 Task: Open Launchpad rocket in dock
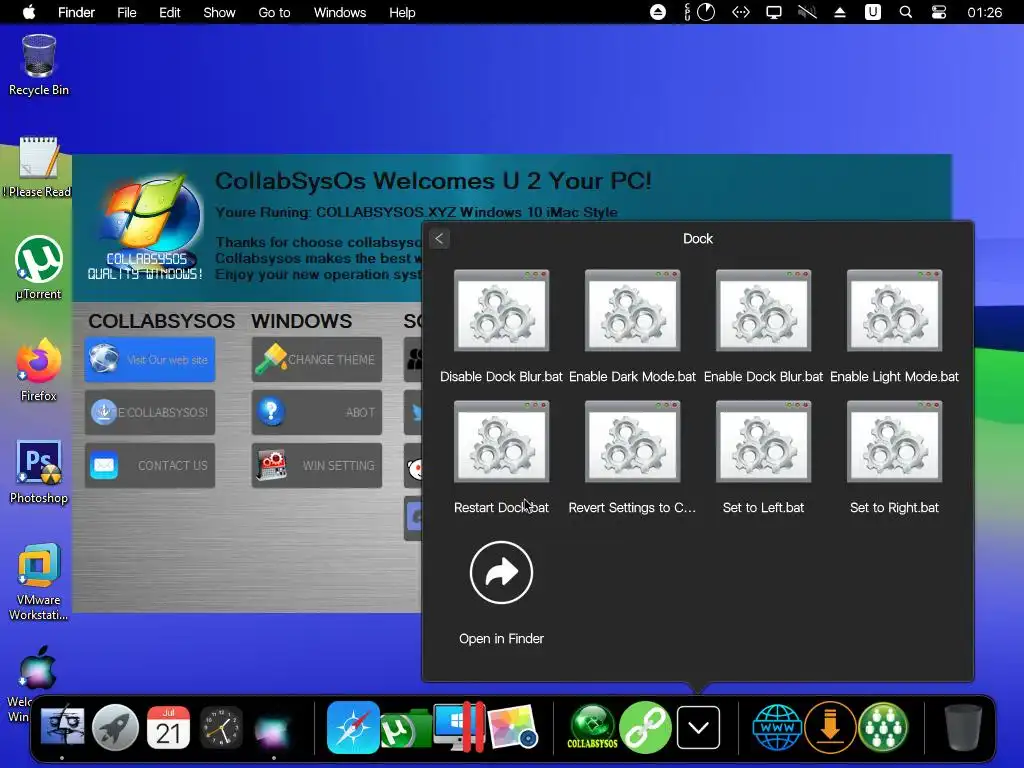pos(116,727)
